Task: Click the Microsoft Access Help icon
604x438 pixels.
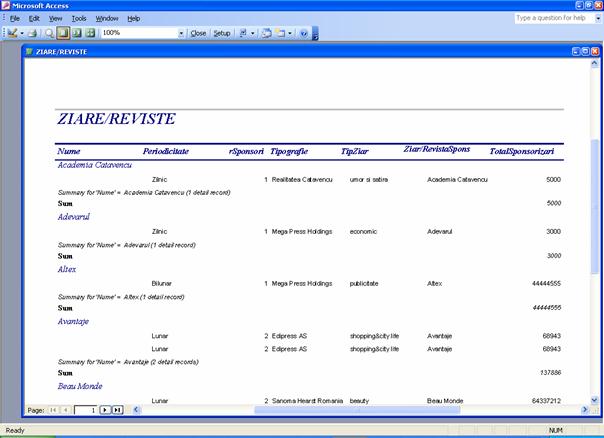Action: [303, 33]
